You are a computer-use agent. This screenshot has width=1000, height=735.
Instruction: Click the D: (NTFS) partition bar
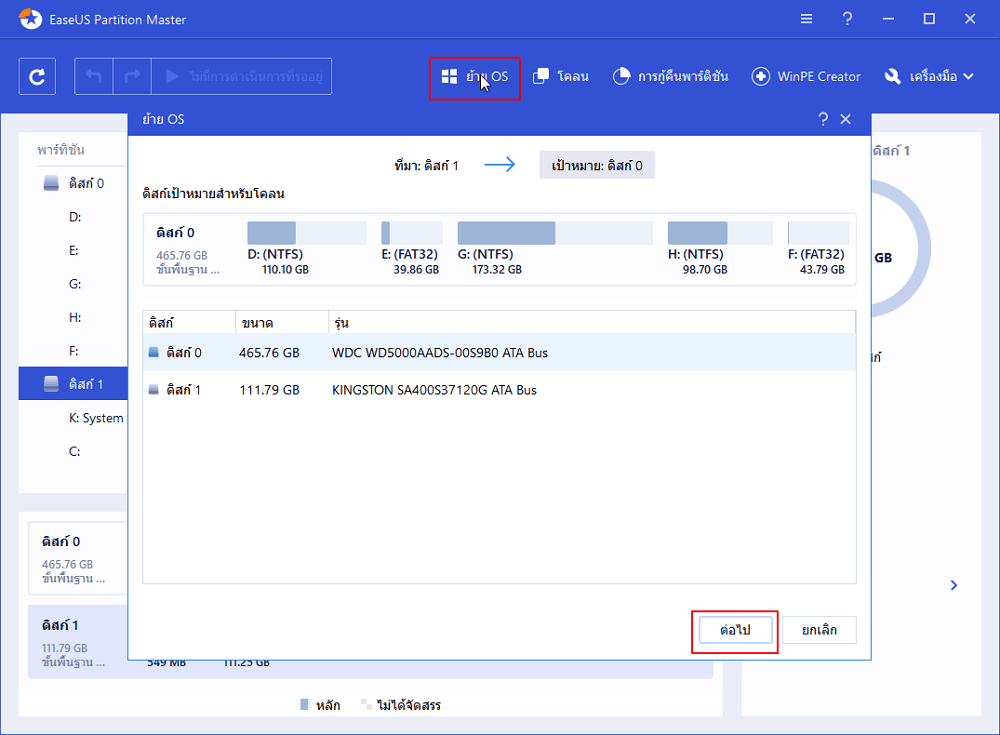click(307, 233)
